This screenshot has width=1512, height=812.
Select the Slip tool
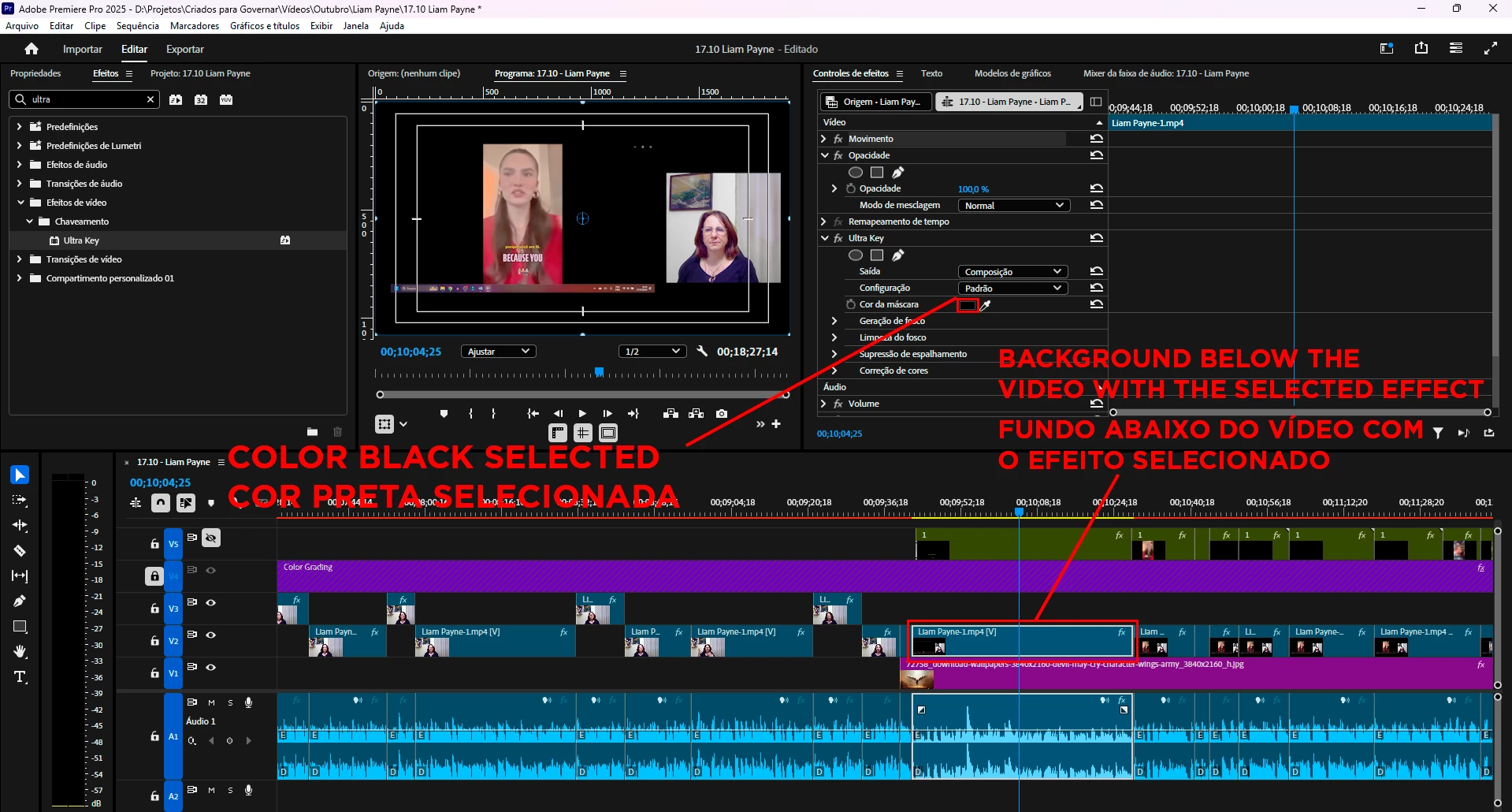[x=20, y=575]
